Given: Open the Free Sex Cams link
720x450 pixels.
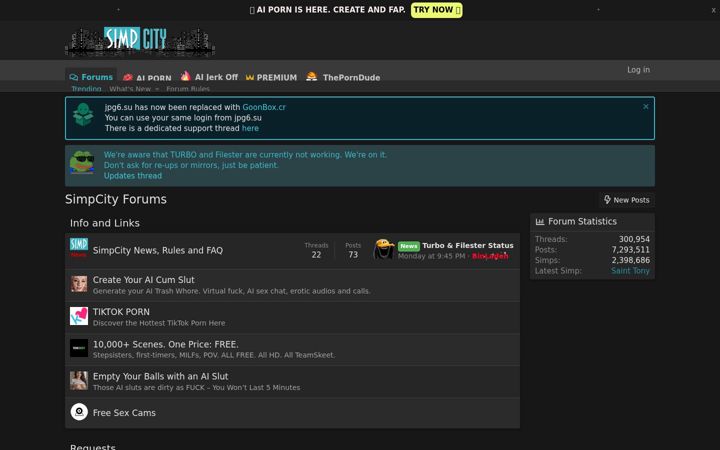Looking at the screenshot, I should [x=124, y=413].
